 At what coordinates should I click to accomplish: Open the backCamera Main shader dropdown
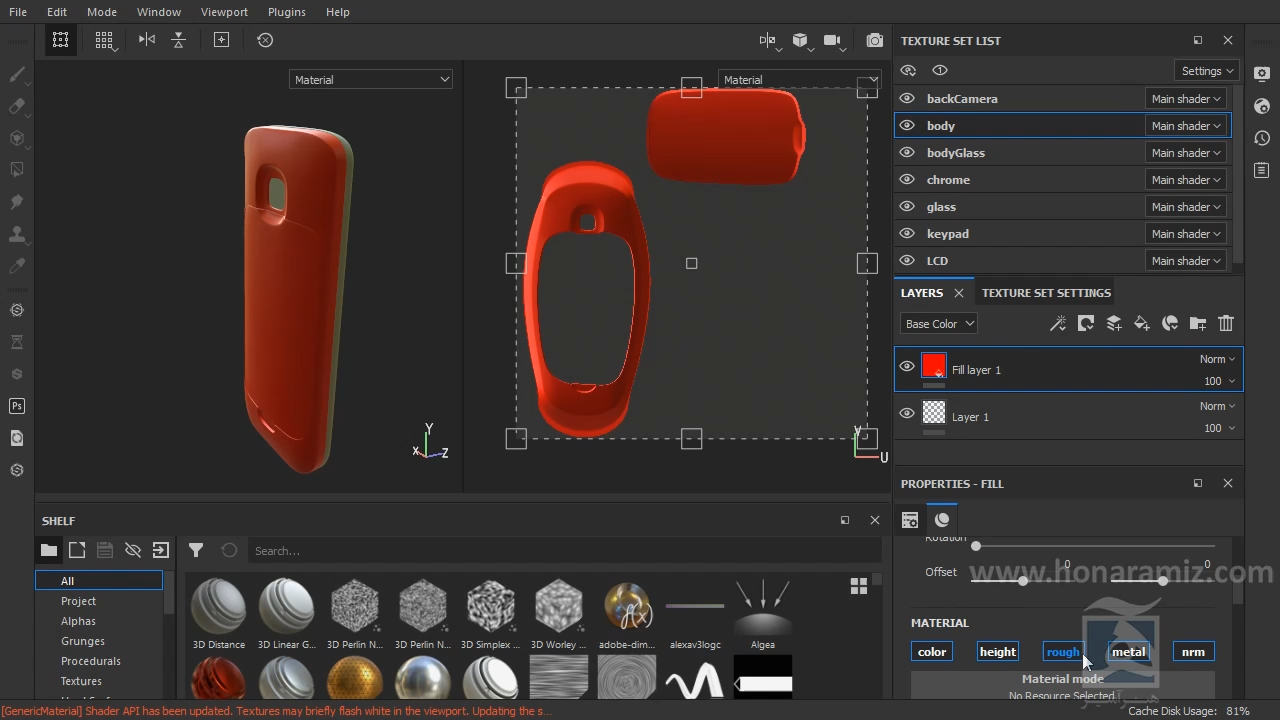click(x=1186, y=99)
